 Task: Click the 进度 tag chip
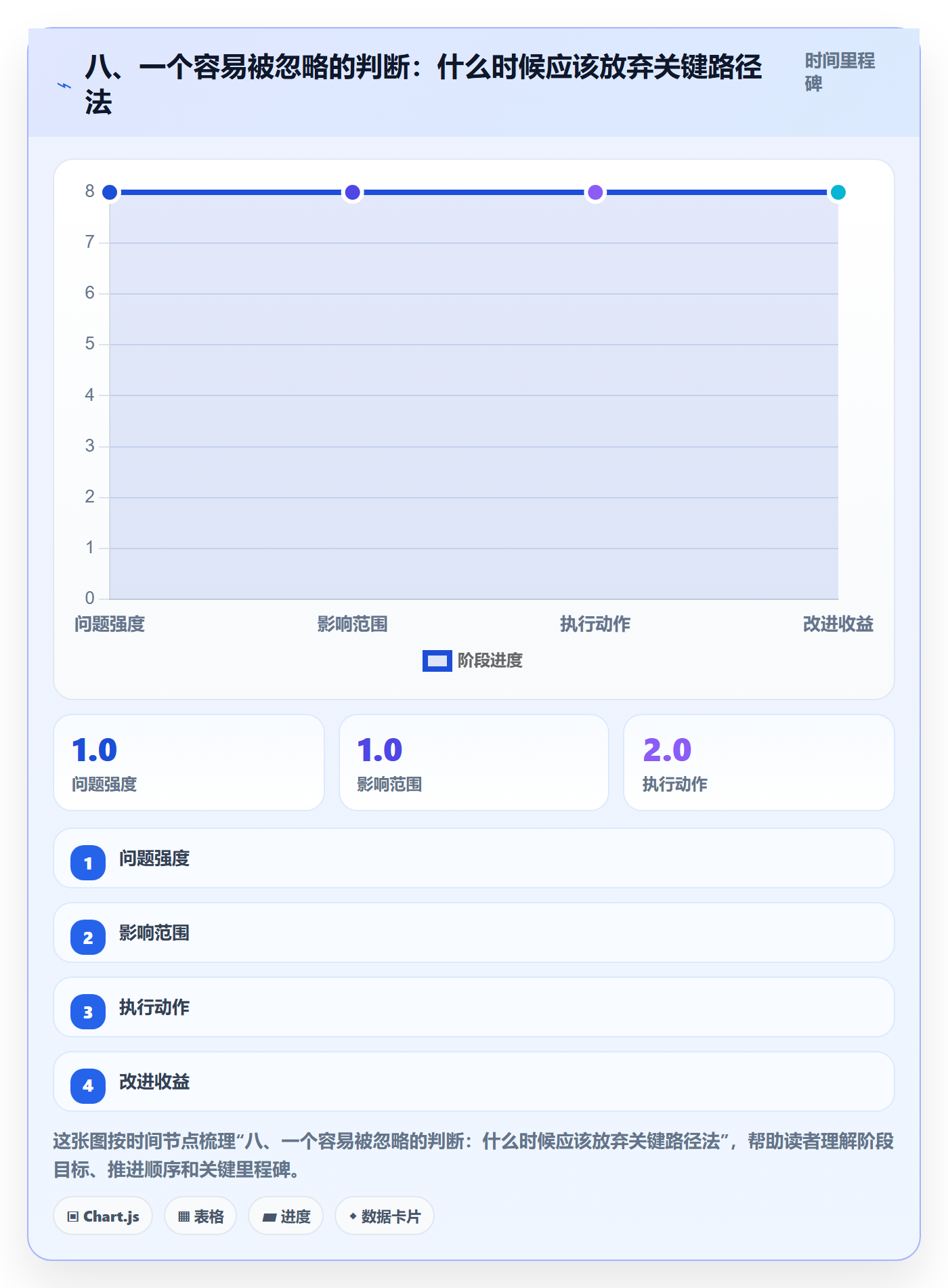coord(286,1216)
